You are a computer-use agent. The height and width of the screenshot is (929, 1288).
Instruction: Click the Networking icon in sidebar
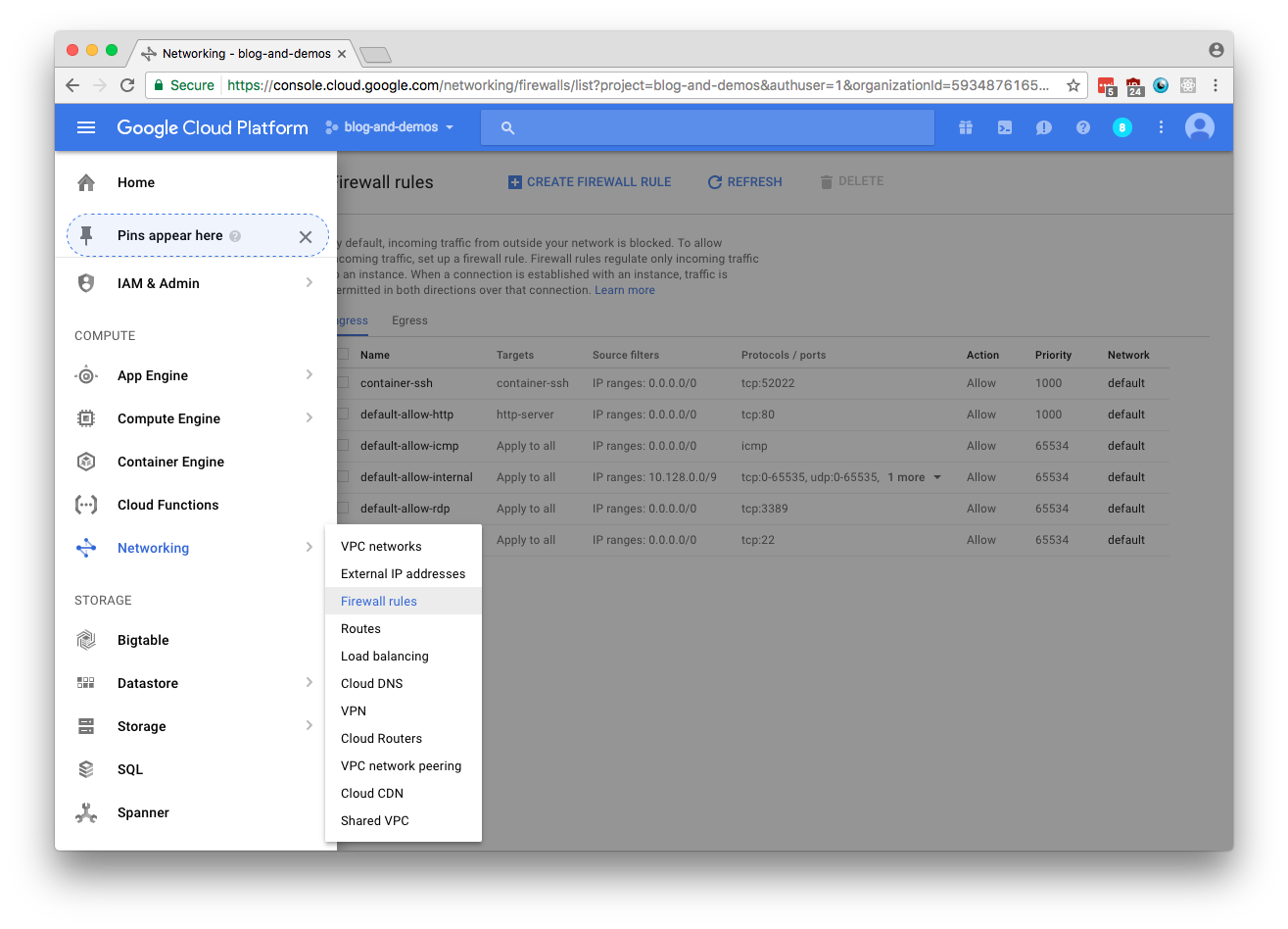[86, 548]
